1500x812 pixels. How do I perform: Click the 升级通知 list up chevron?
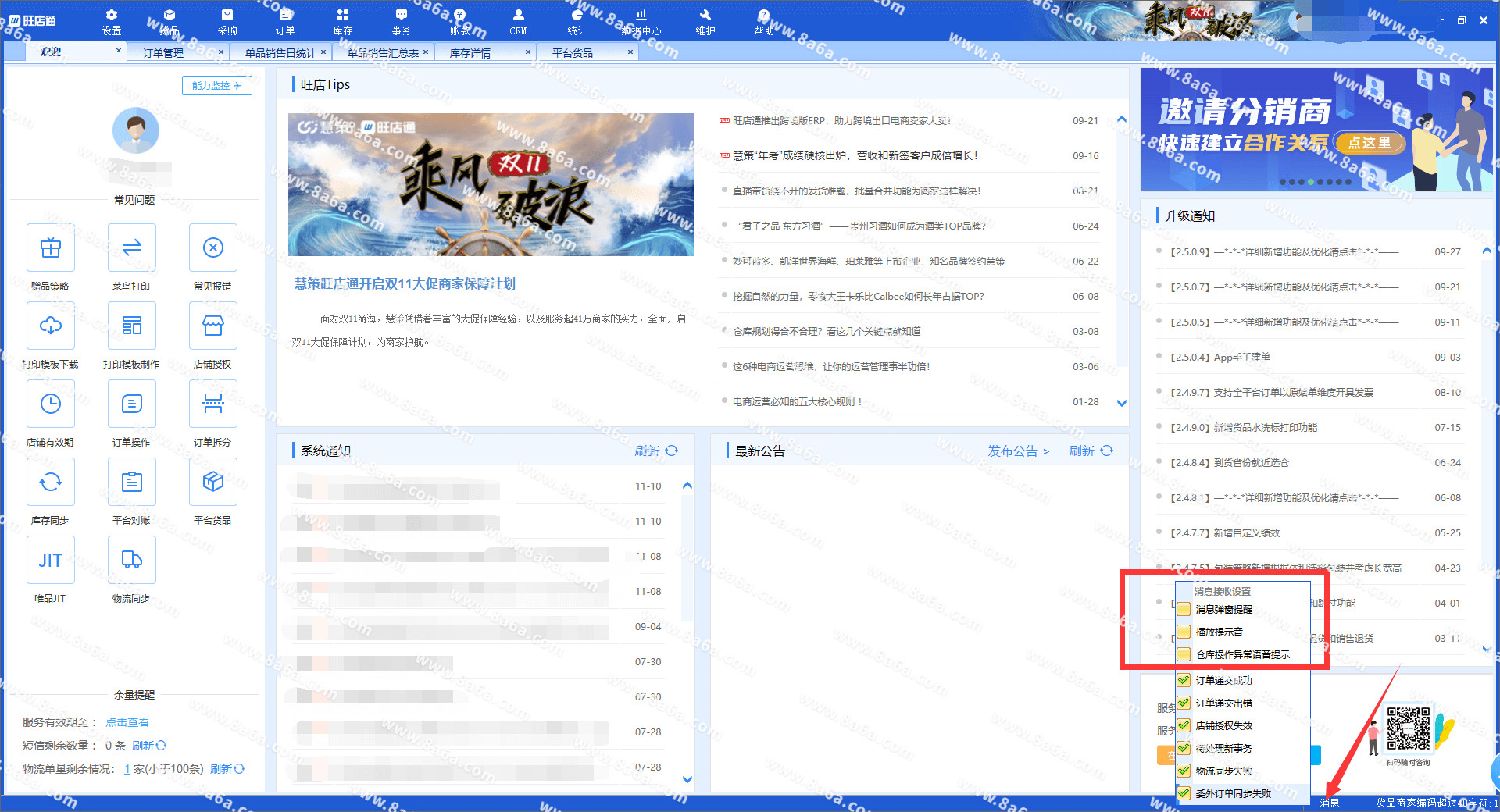point(1487,251)
